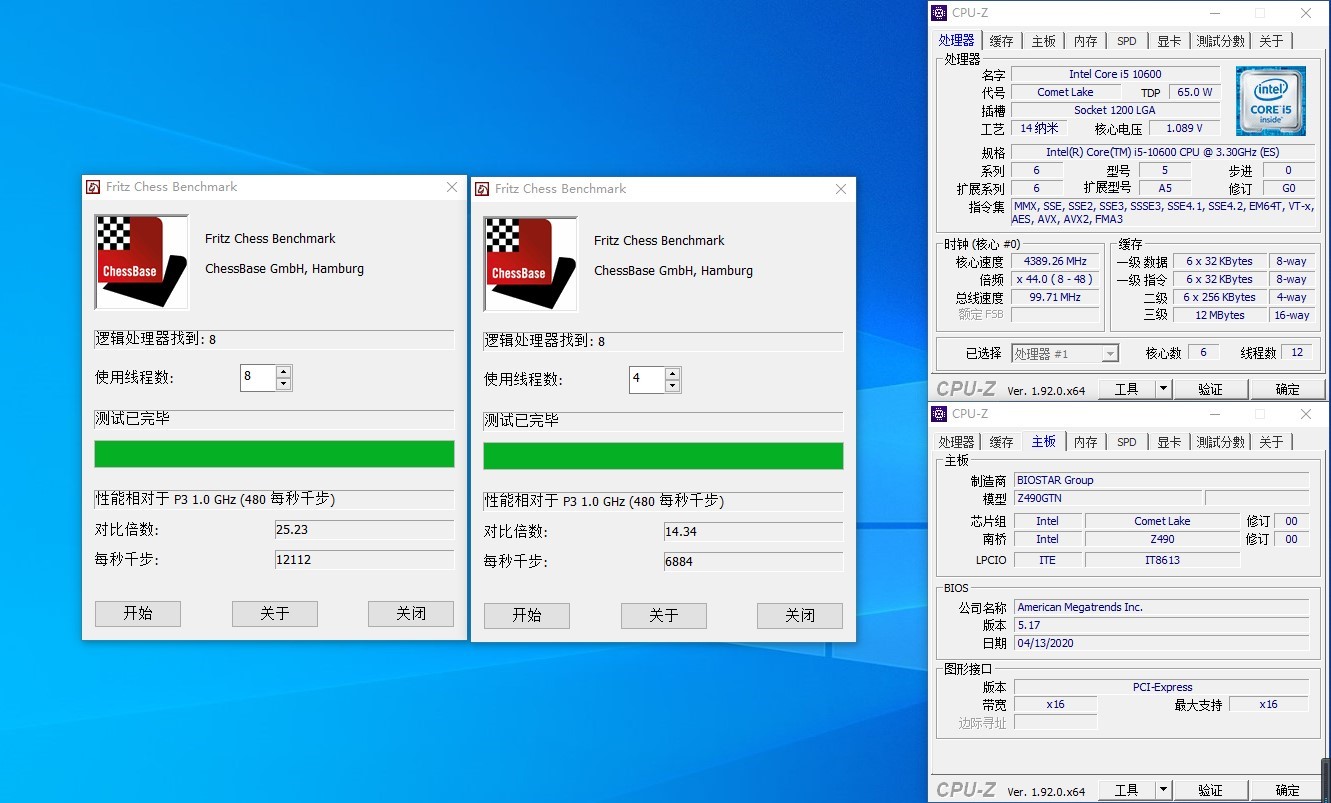
Task: Open 测试分数 tab in upper CPU-Z
Action: point(1221,41)
